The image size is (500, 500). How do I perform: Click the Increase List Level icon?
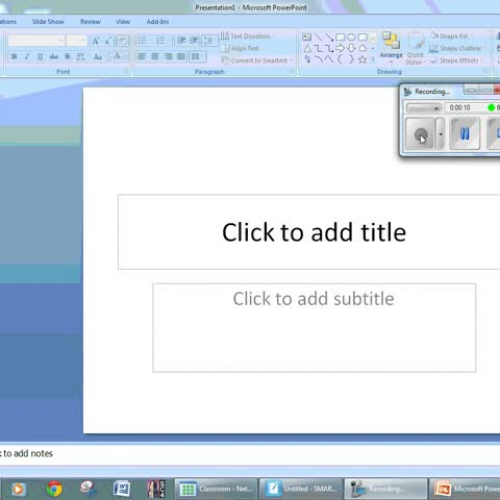(x=194, y=41)
